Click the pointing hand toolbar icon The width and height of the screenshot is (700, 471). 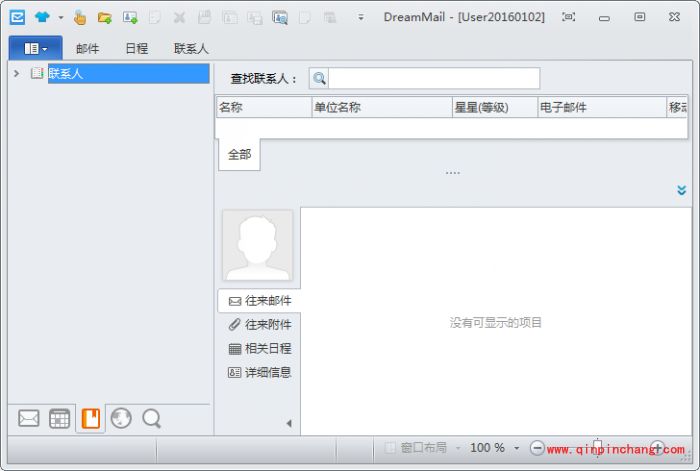click(x=80, y=17)
